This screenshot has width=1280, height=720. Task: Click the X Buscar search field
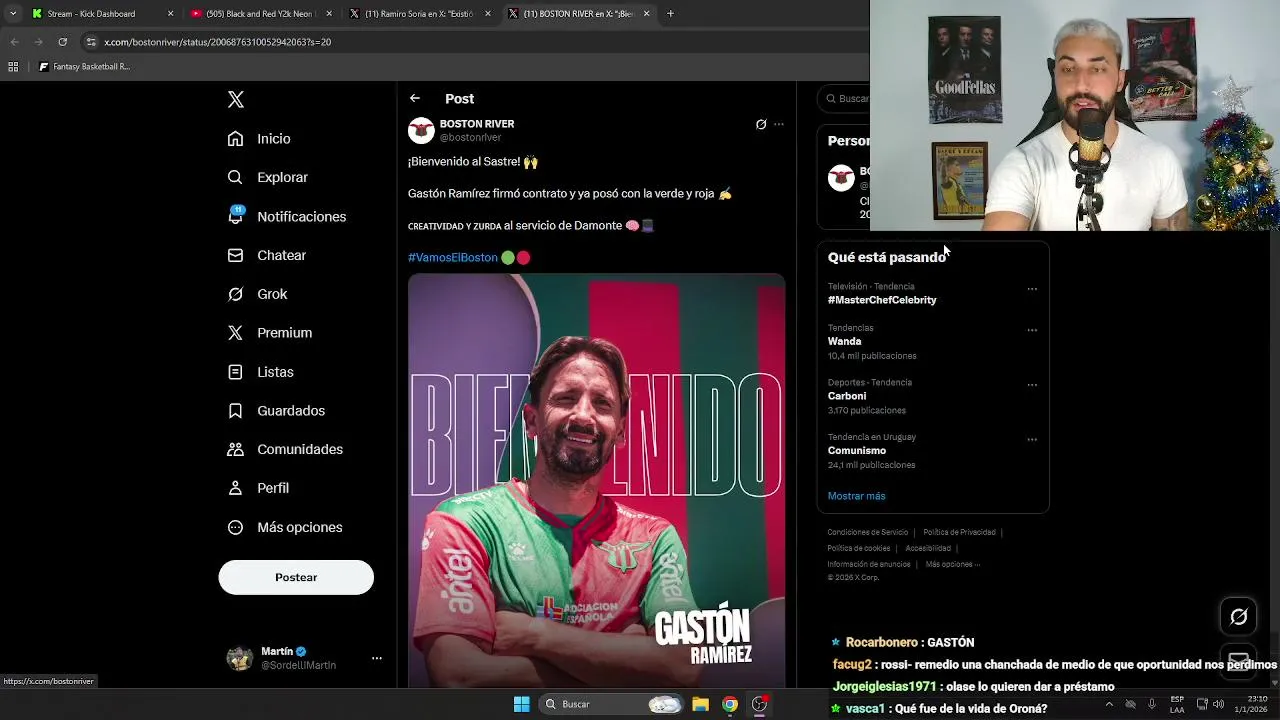click(843, 98)
